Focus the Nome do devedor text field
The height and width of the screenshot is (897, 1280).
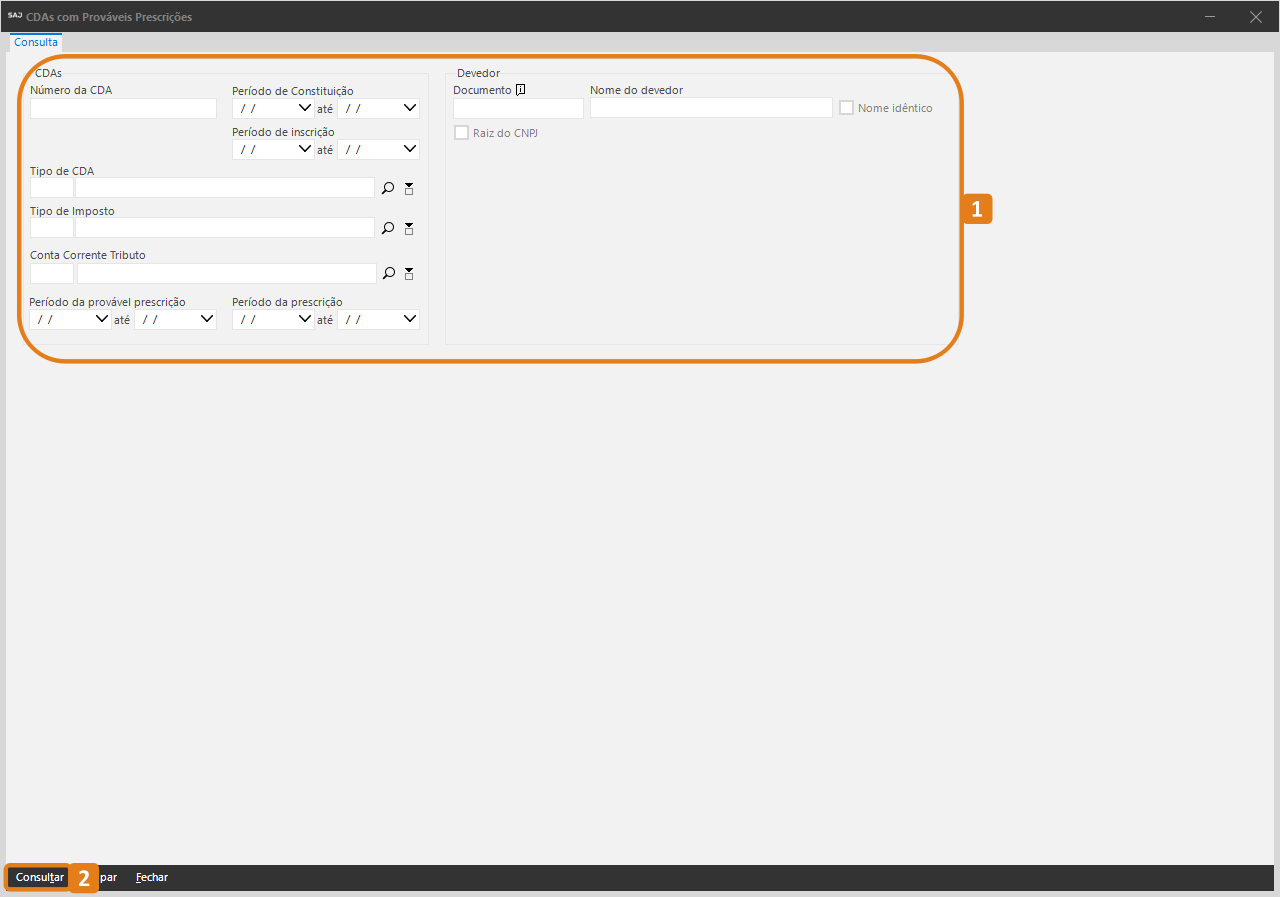710,108
